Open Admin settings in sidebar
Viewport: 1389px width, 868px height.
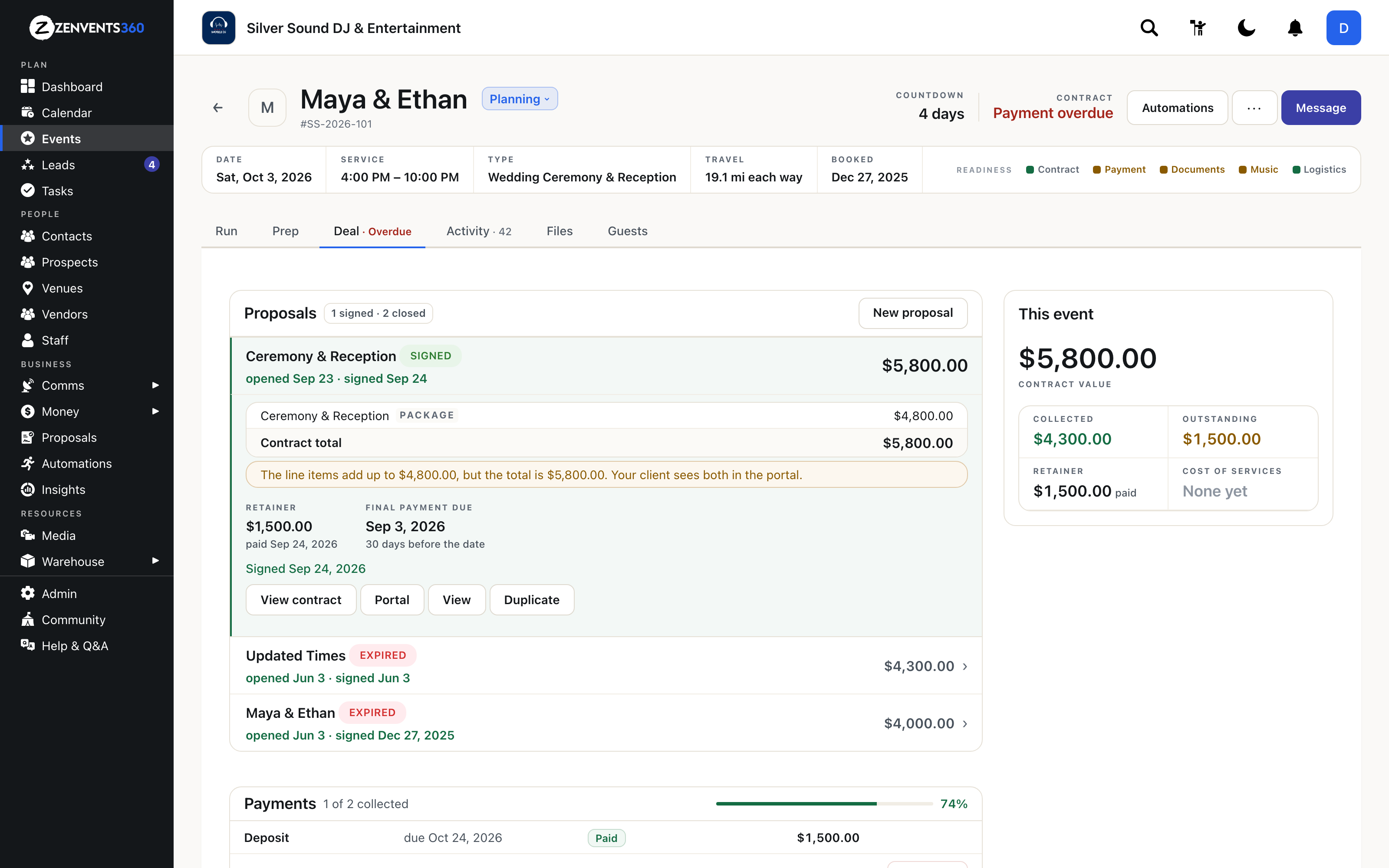[87, 594]
